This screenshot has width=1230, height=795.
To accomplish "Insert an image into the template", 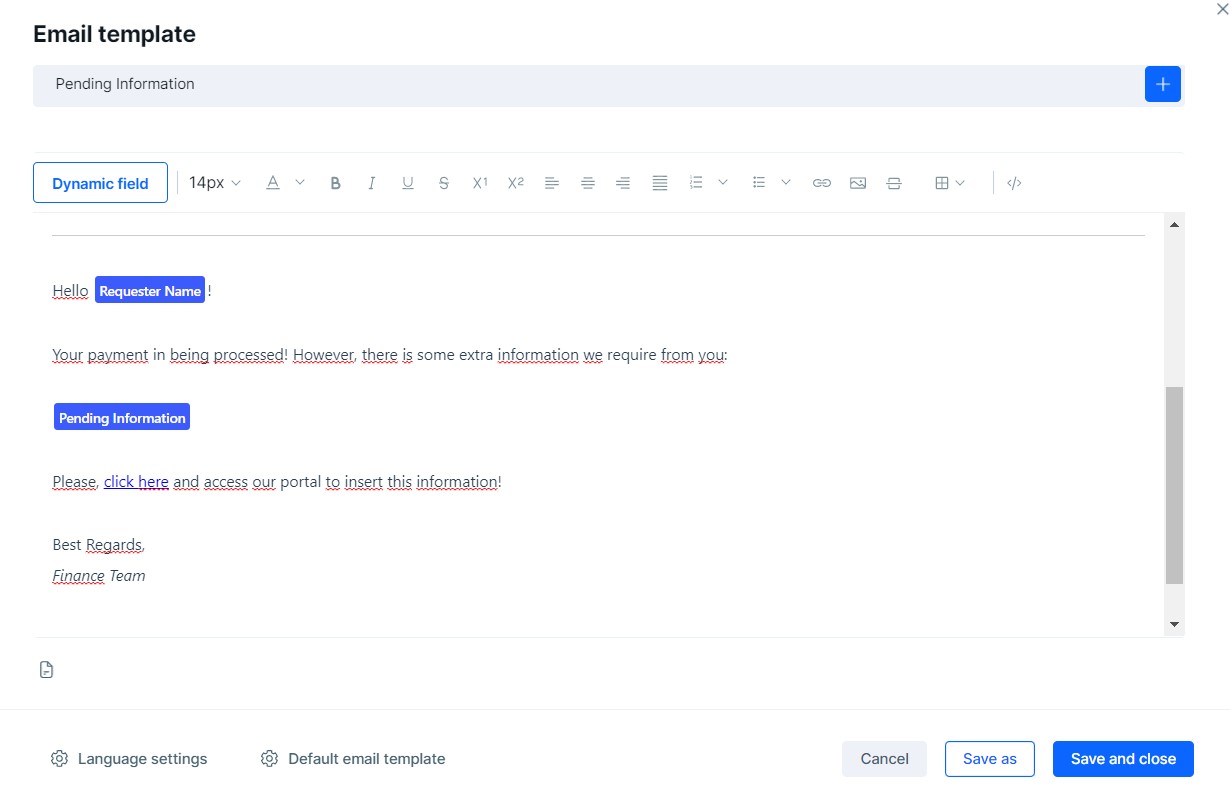I will point(858,183).
